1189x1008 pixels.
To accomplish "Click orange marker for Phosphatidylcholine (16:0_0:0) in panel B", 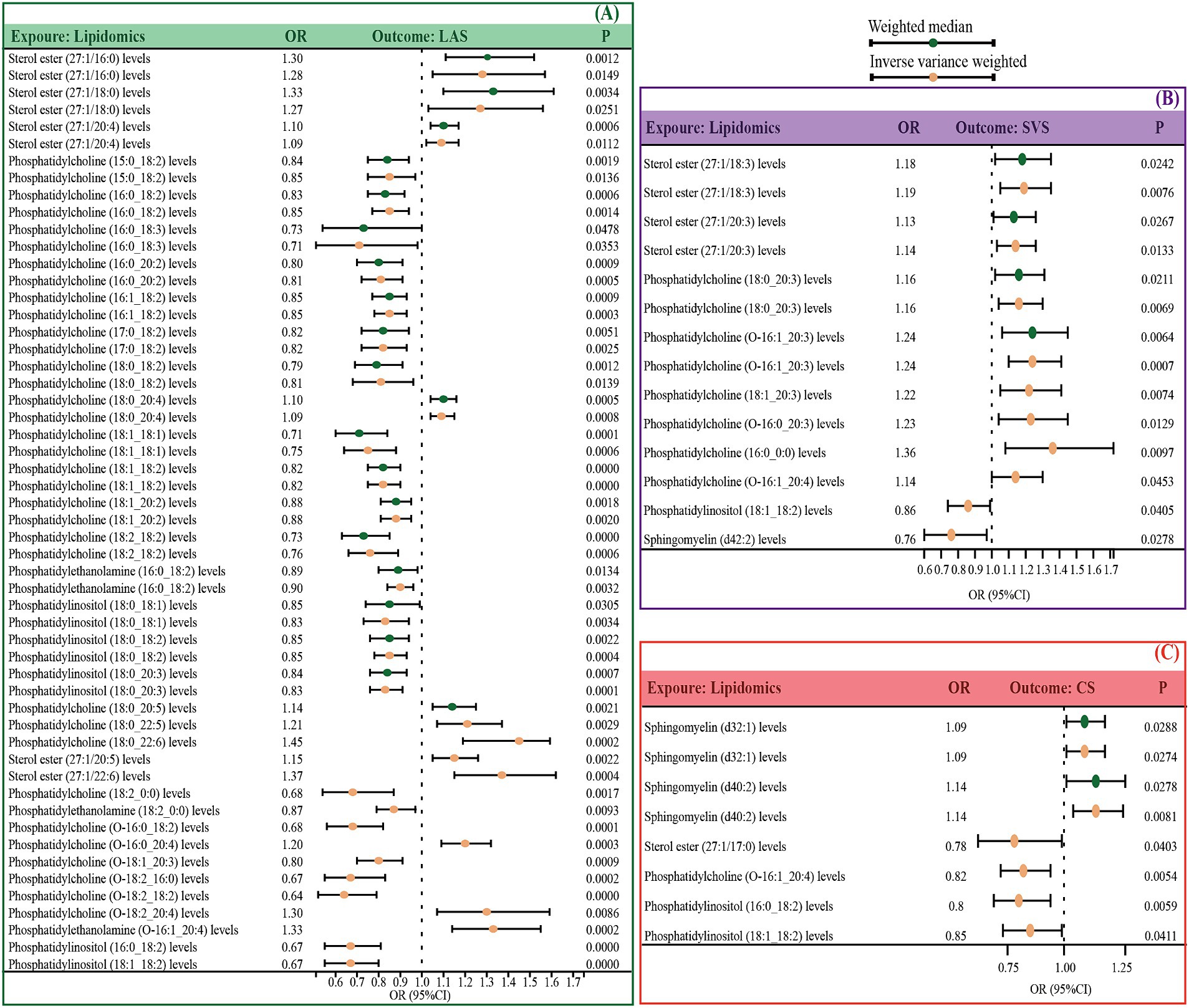I will [x=1052, y=448].
